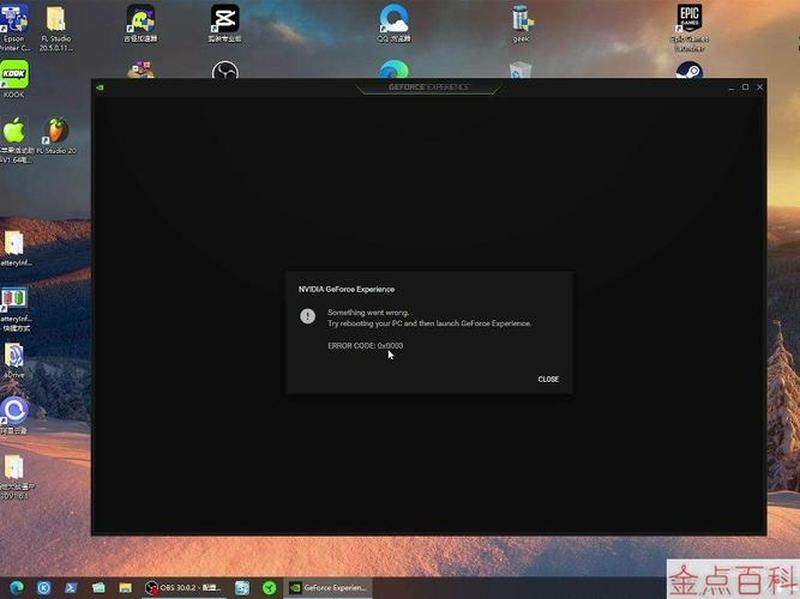Click the exclamation warning icon in the dialog

(x=308, y=316)
